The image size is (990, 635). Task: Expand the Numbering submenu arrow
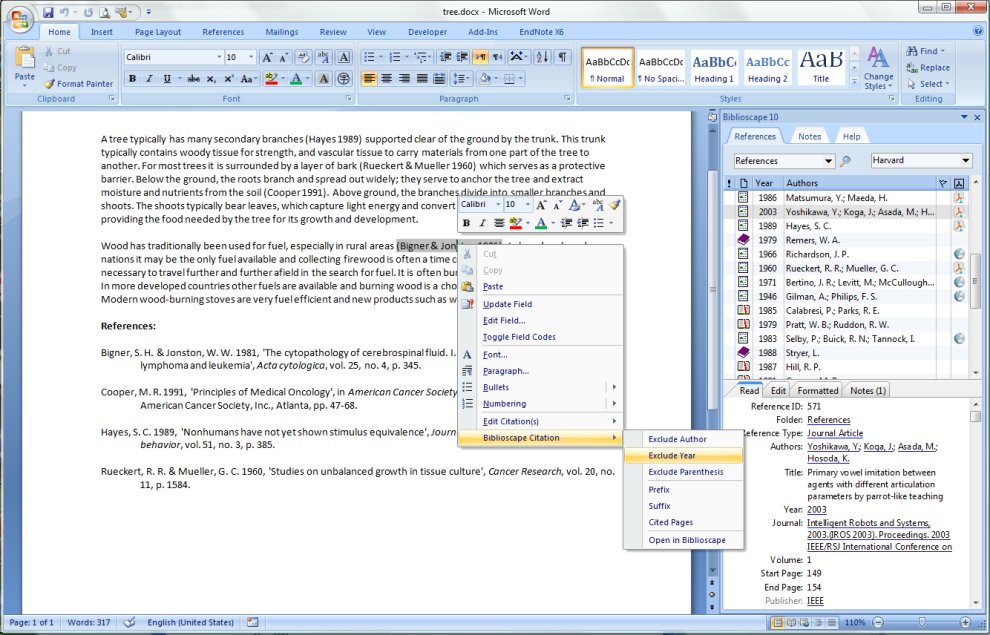click(614, 403)
